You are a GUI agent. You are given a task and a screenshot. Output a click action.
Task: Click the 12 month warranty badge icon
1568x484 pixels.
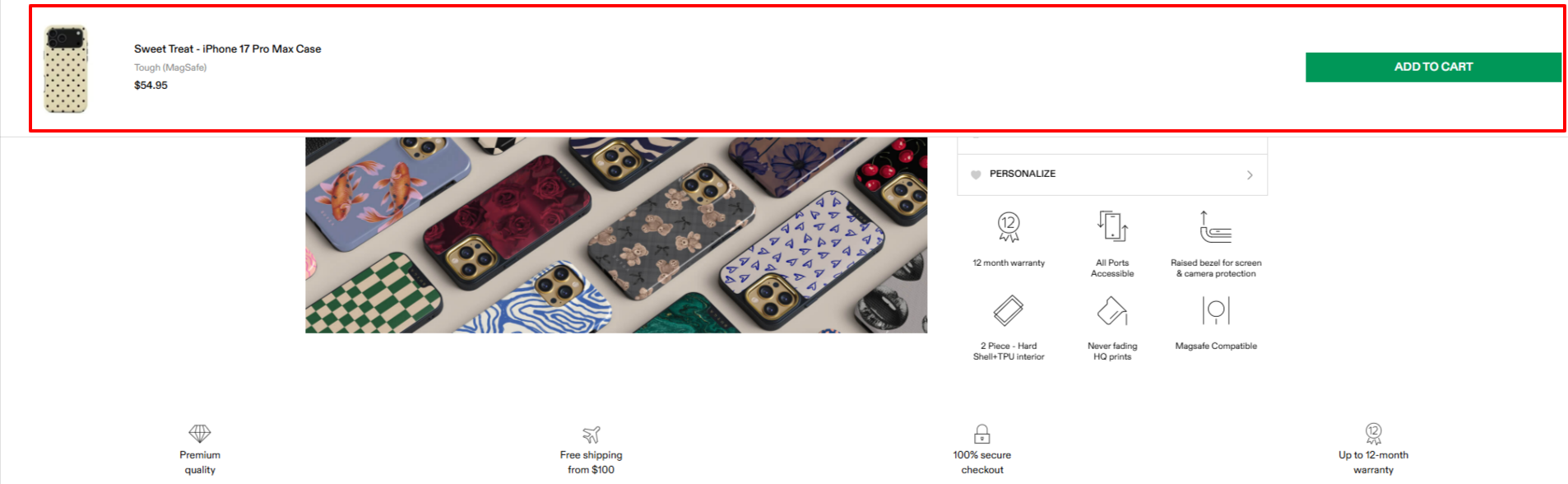1009,226
